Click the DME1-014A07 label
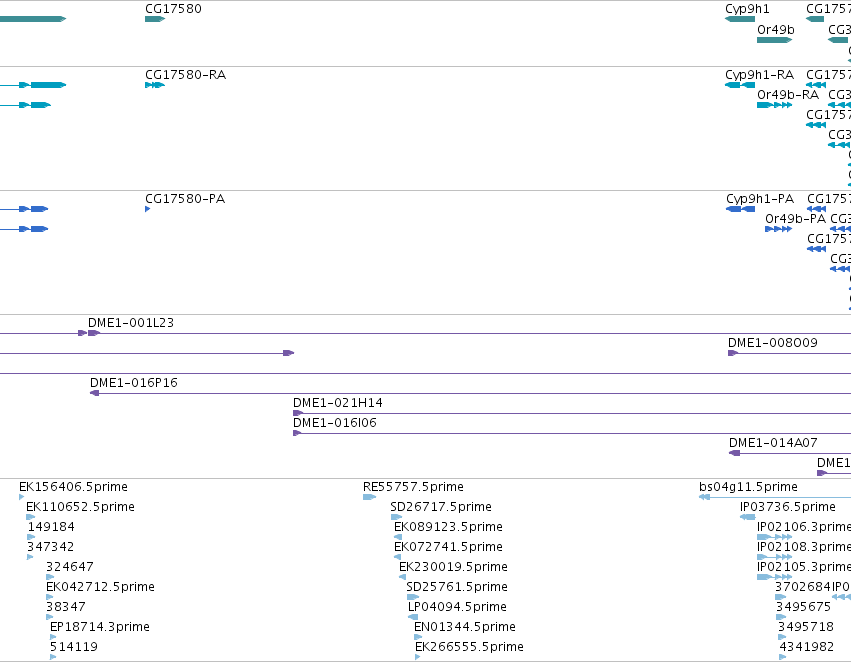Screen dimensions: 851x662 click(773, 443)
